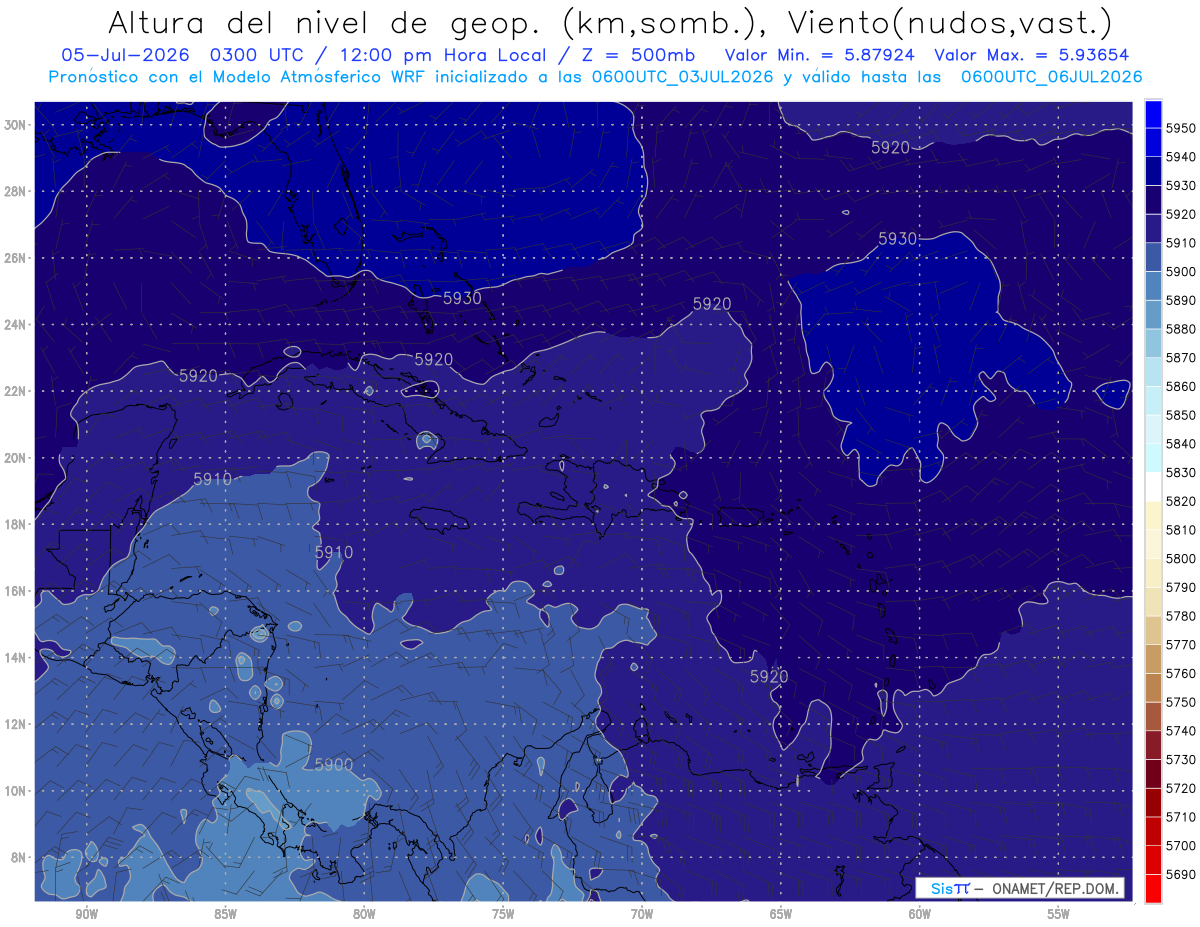Click the legend swatch between 5870 and 5860

click(x=1153, y=371)
